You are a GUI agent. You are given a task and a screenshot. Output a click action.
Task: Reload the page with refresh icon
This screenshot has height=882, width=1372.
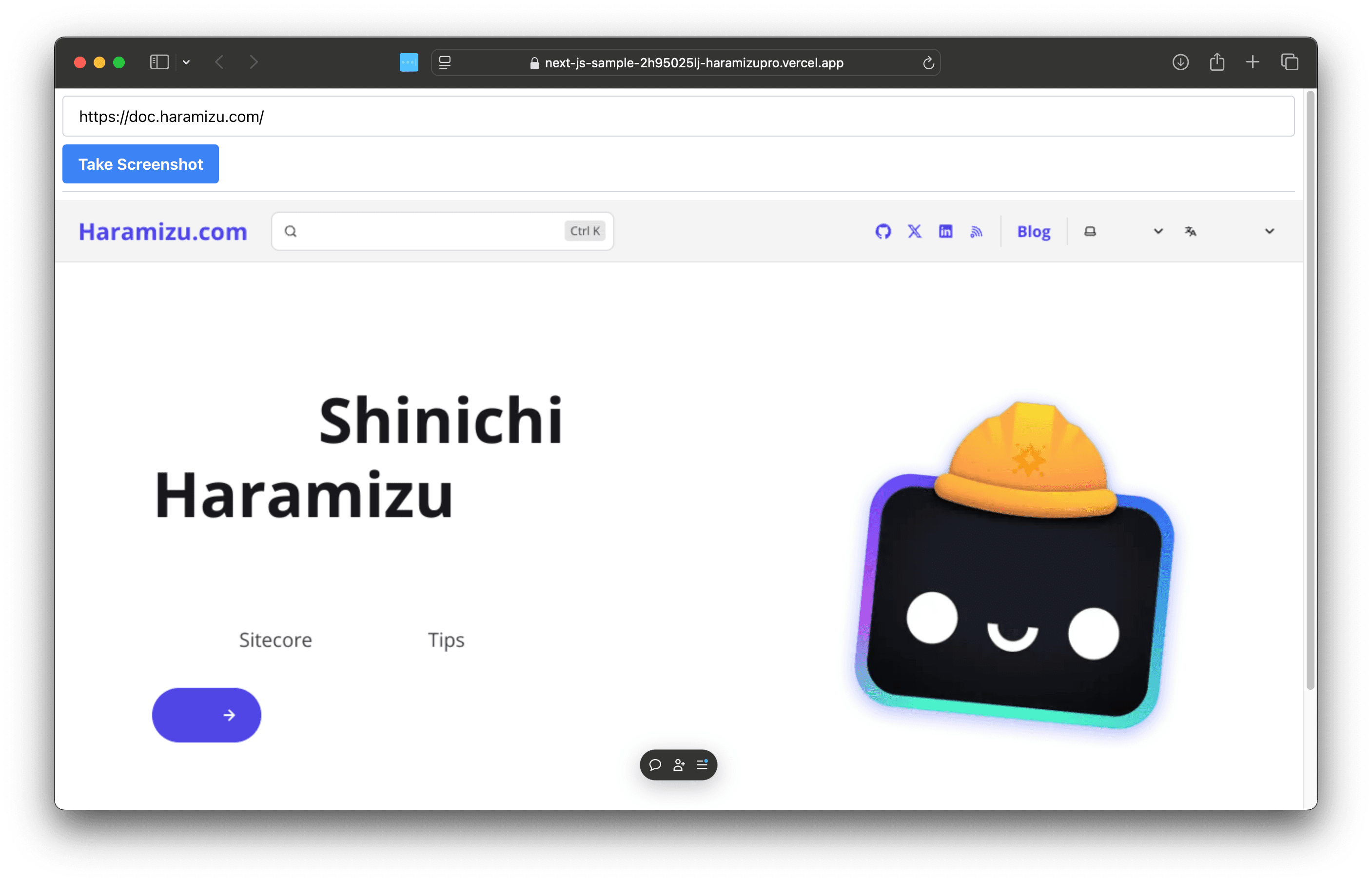pyautogui.click(x=928, y=63)
